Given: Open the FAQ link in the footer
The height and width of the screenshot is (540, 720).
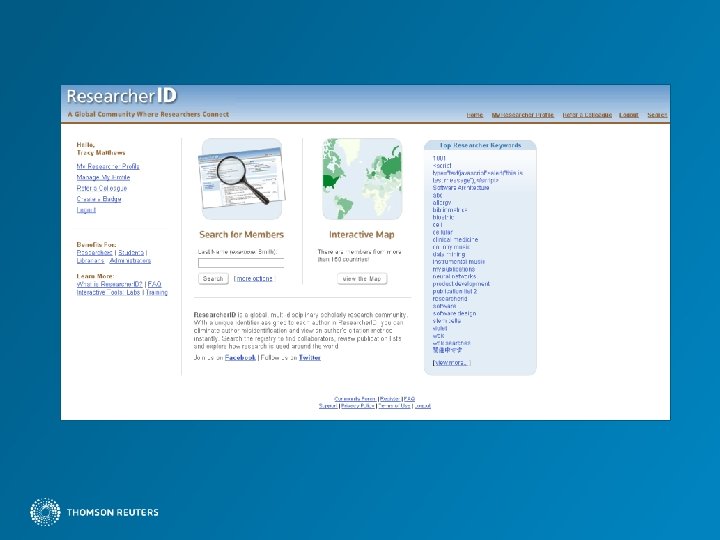Looking at the screenshot, I should click(409, 399).
